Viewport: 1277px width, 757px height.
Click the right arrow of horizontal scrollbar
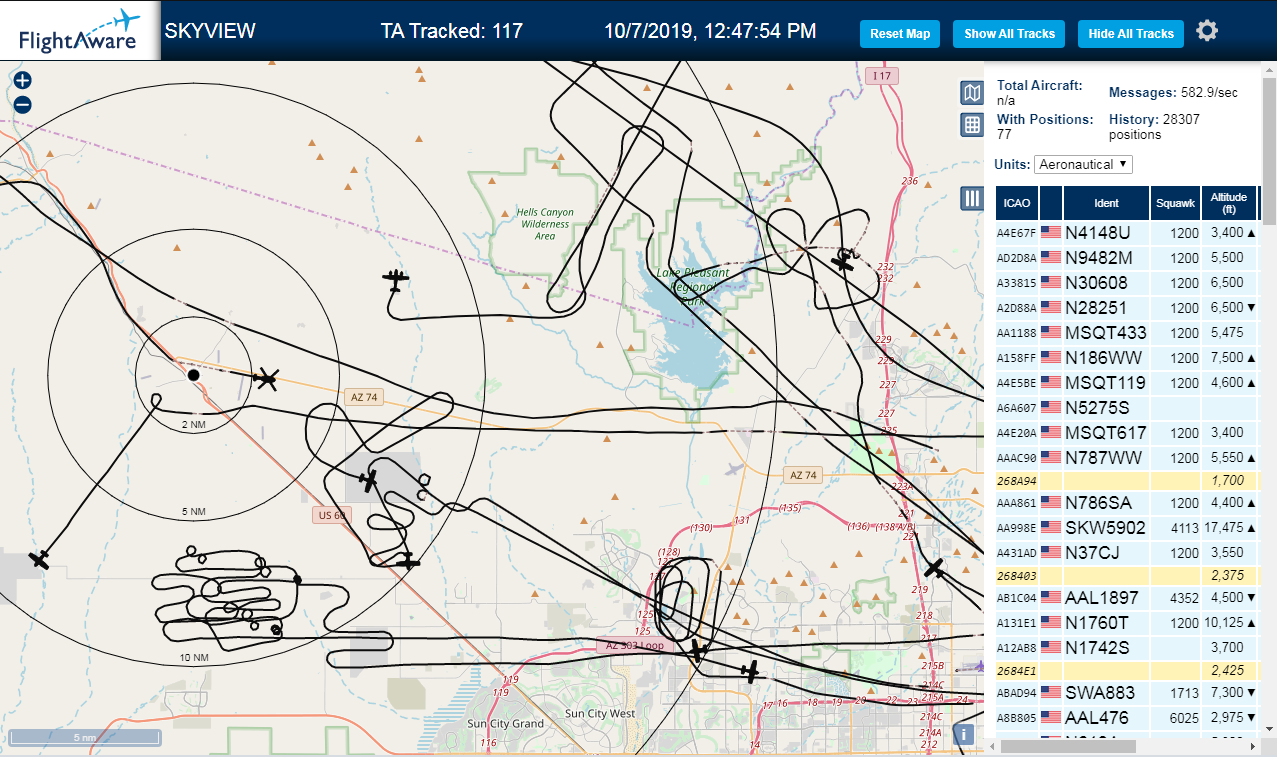click(x=1254, y=746)
